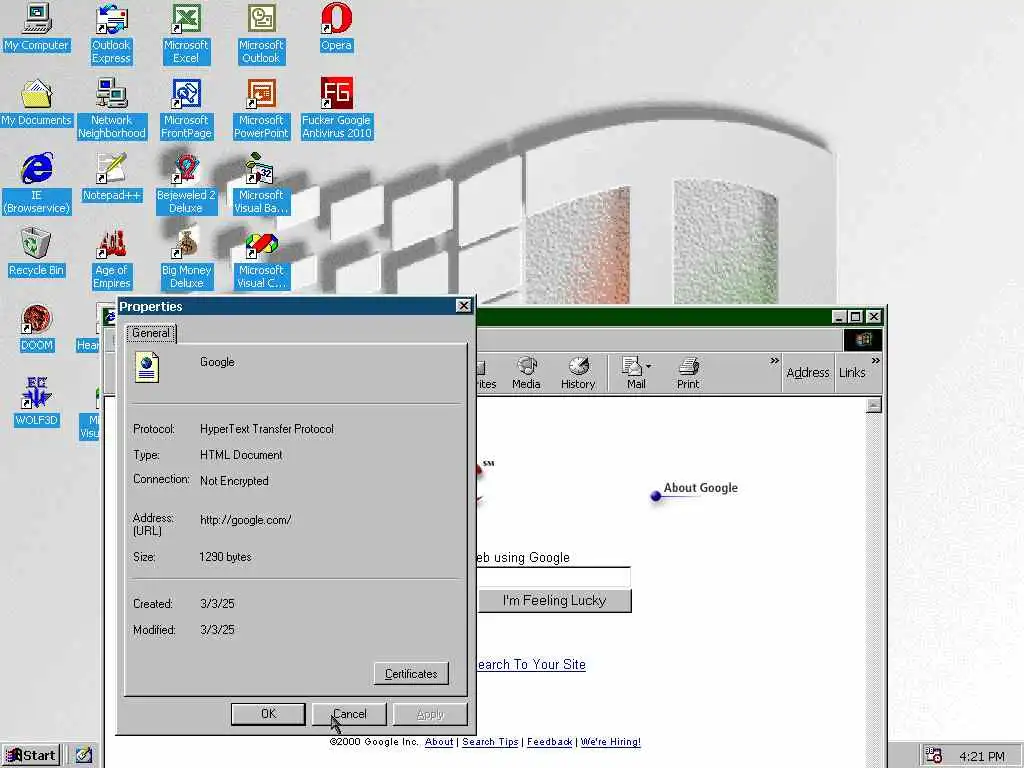Click the Google document icon in Properties
The width and height of the screenshot is (1024, 768).
tap(147, 367)
